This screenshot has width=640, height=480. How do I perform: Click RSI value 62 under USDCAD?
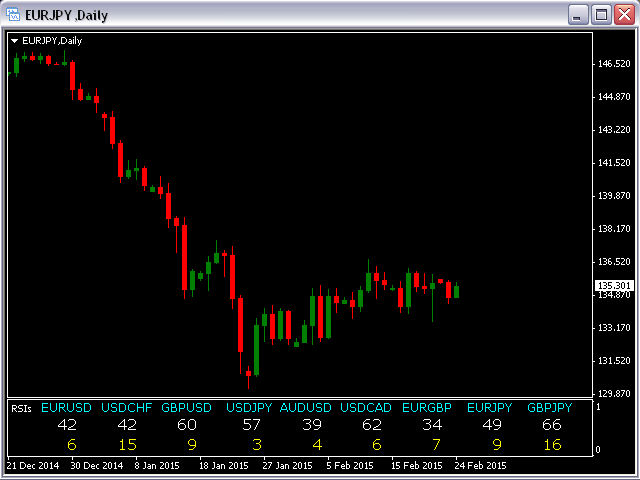tap(372, 425)
